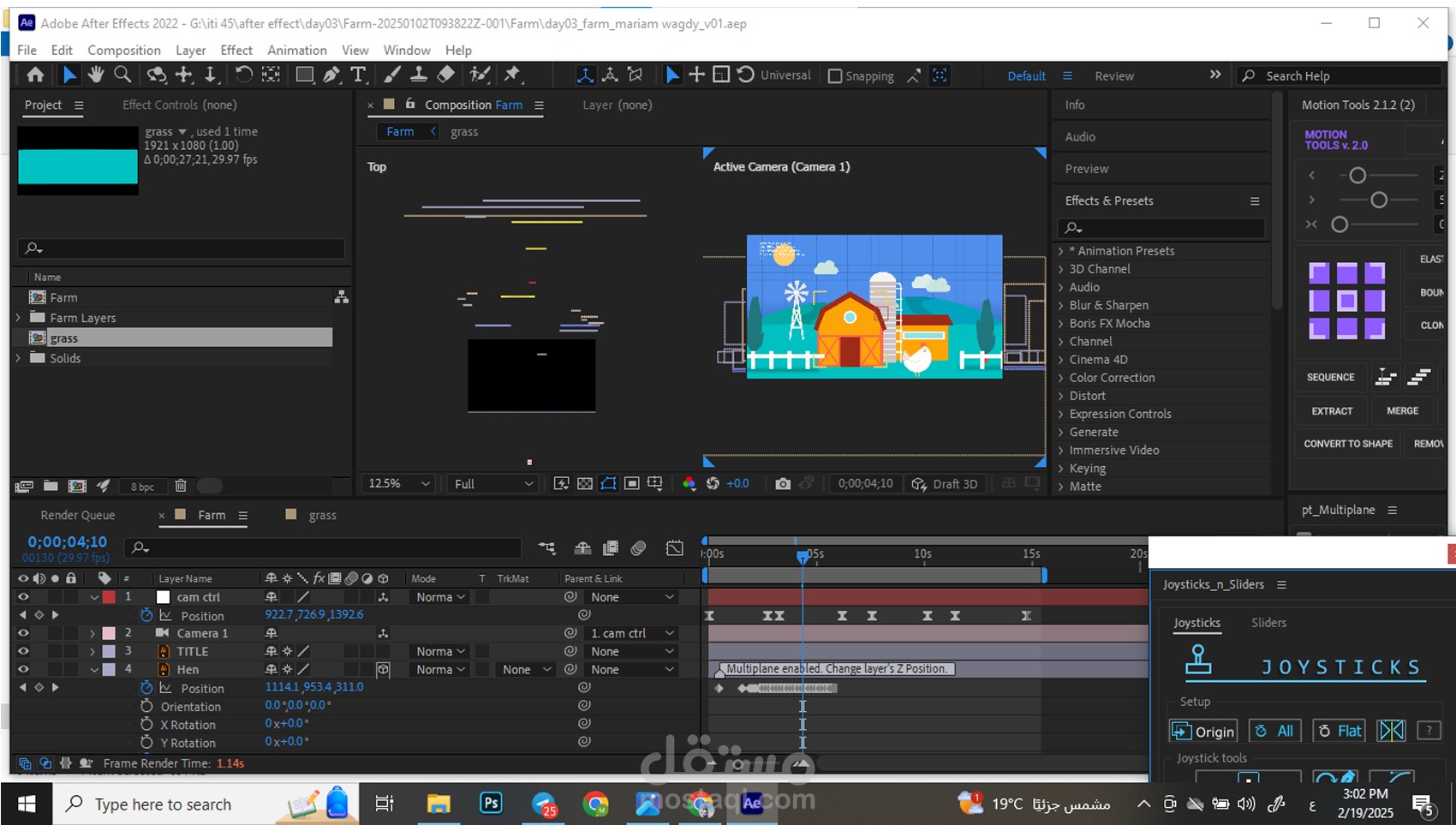Pick the Pen tool
Screen dimensions: 1456x831
(331, 75)
